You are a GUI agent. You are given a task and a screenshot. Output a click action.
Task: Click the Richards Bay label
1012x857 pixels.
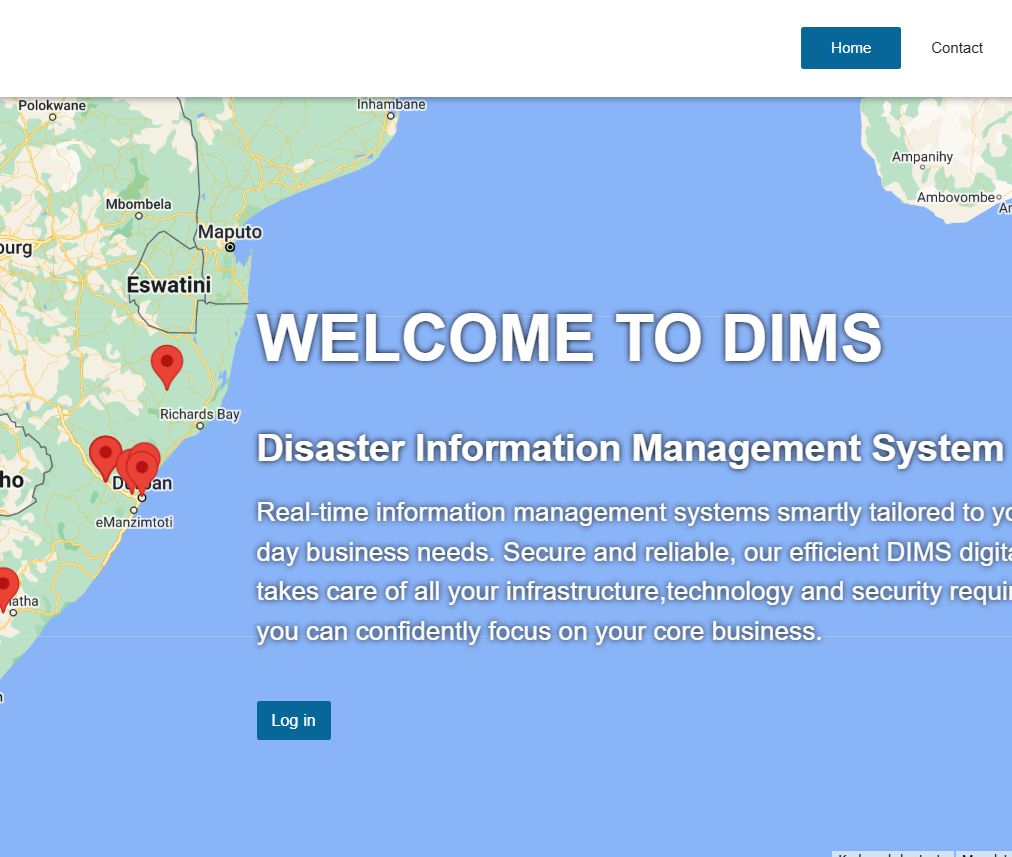click(x=200, y=414)
